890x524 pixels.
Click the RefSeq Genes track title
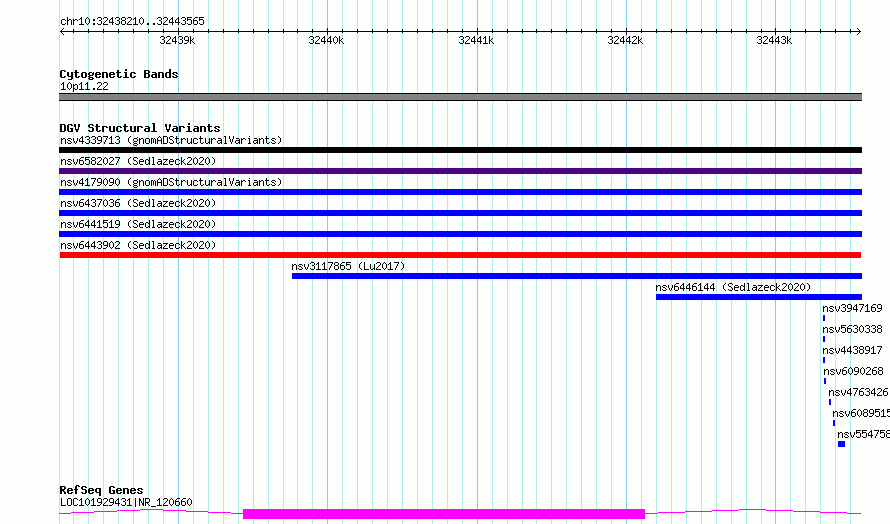pos(101,490)
